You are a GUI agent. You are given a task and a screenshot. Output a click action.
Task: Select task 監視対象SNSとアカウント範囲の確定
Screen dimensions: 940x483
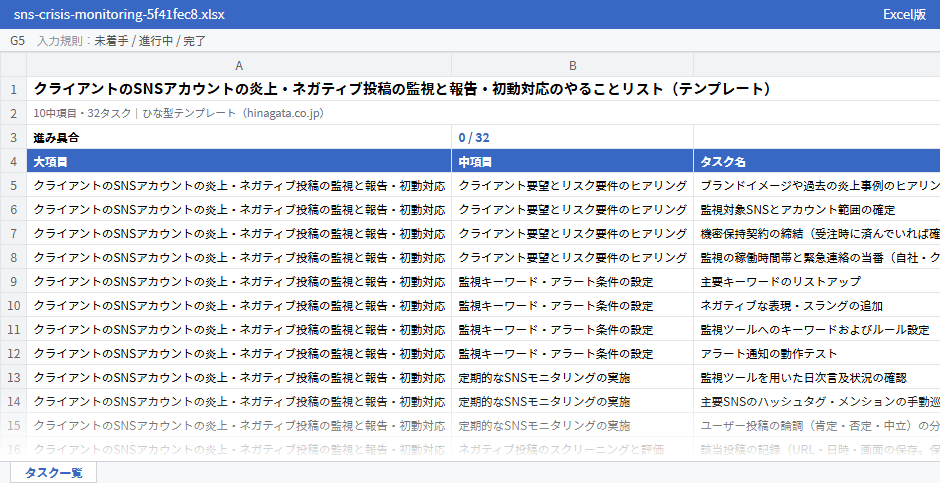[x=817, y=210]
